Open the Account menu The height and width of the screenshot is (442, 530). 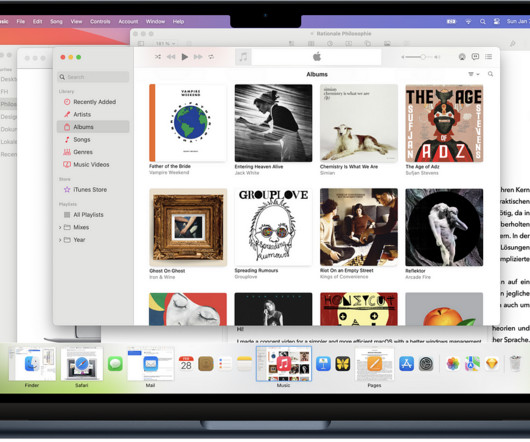point(128,21)
